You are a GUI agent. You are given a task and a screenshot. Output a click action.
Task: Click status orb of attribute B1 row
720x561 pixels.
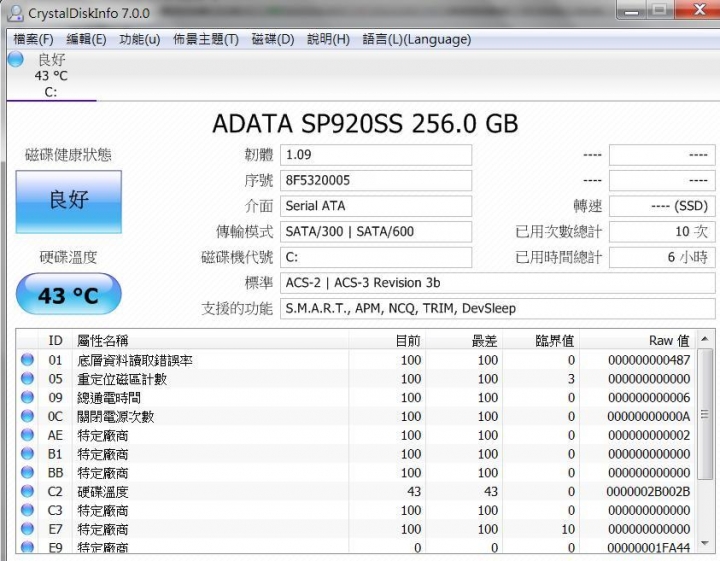click(x=28, y=454)
